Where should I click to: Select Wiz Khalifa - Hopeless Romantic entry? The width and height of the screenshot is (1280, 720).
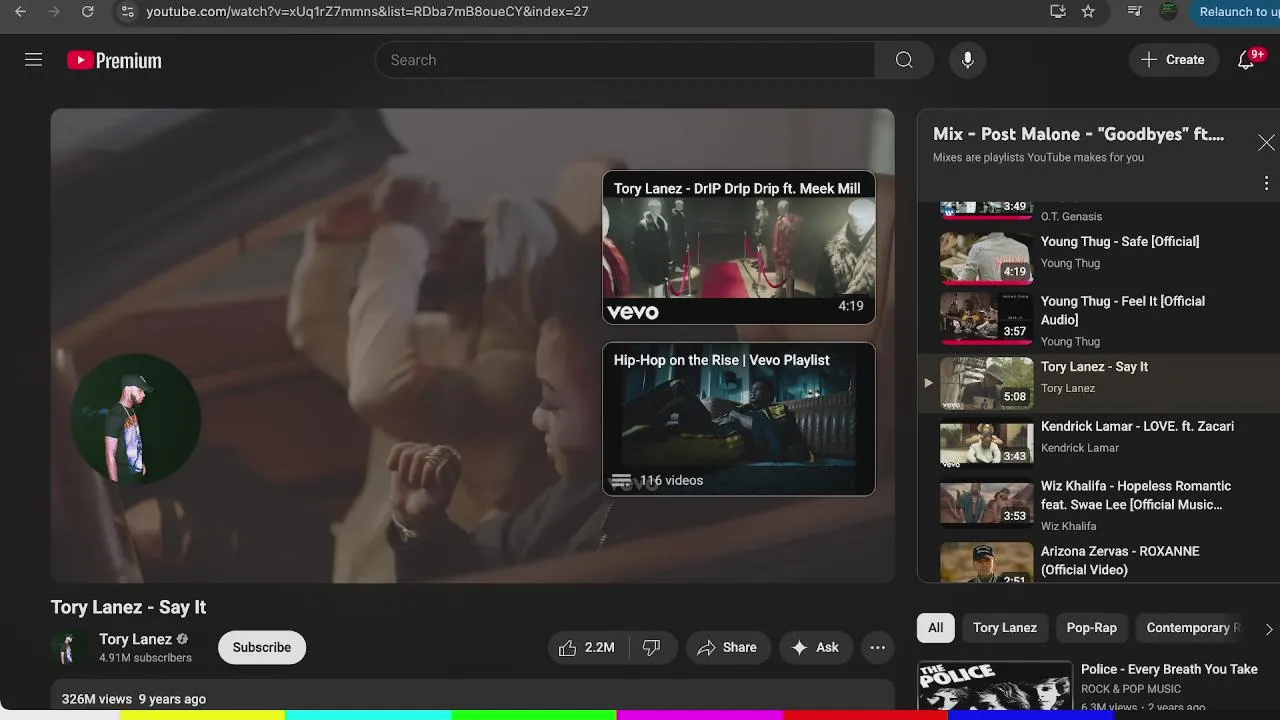[x=1098, y=504]
